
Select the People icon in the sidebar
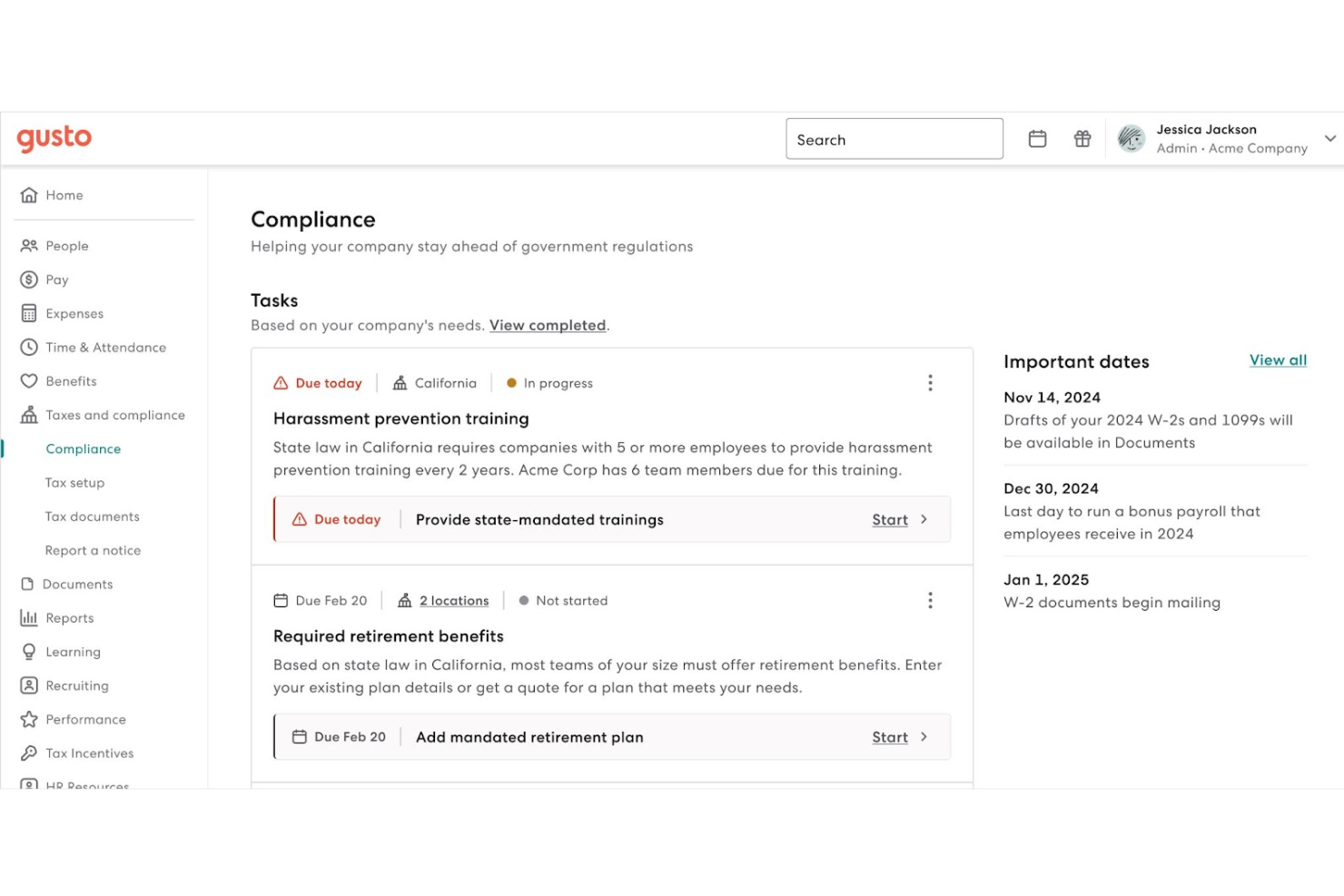[28, 245]
